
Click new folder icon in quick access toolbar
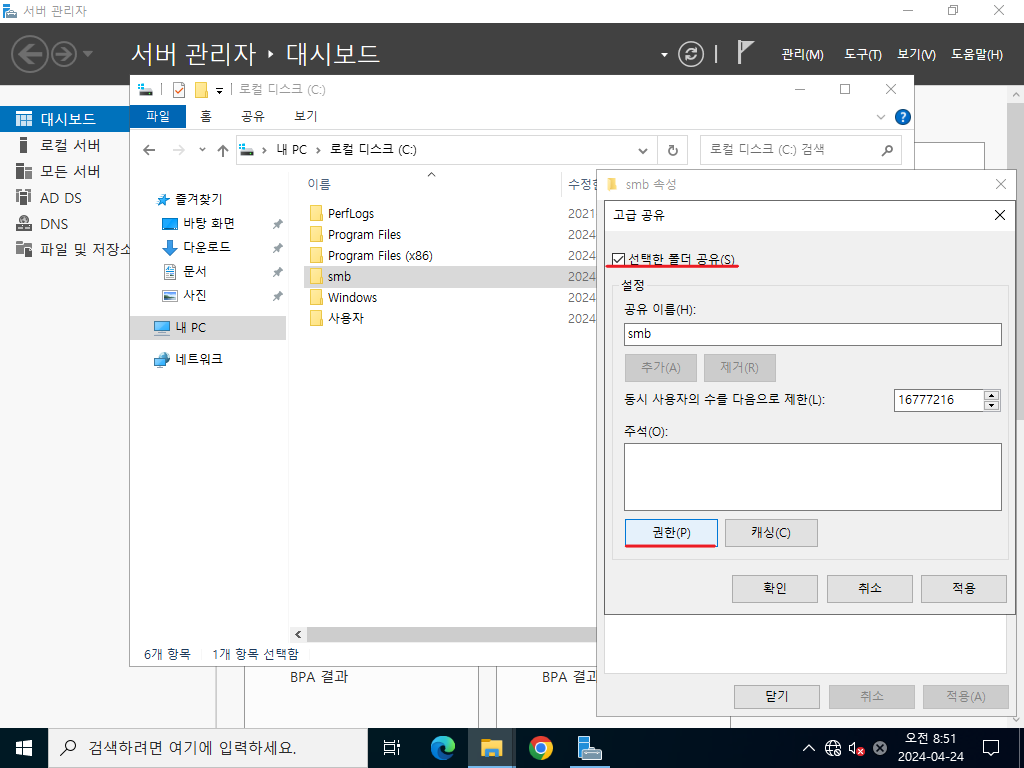pos(201,89)
